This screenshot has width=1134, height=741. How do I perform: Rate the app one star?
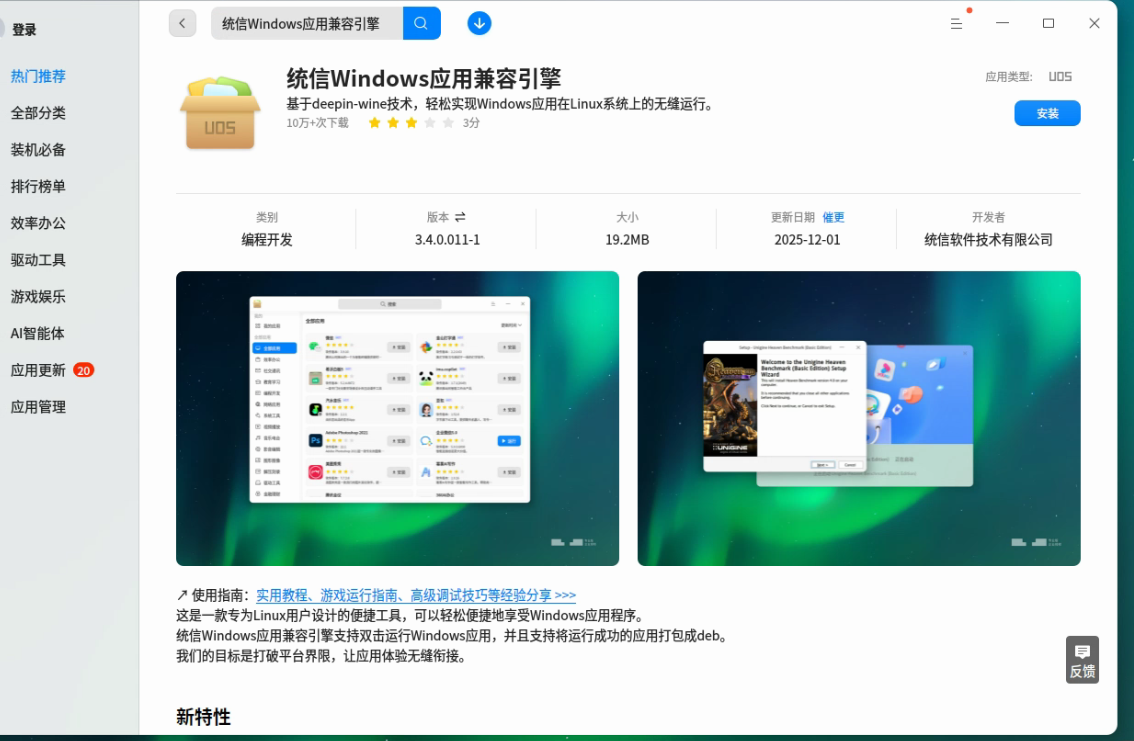(375, 123)
